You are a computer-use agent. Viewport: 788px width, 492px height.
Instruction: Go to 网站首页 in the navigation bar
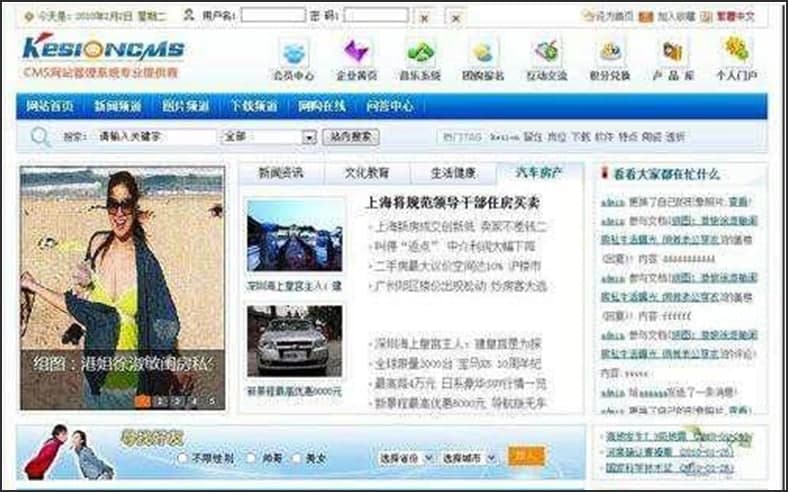(50, 107)
